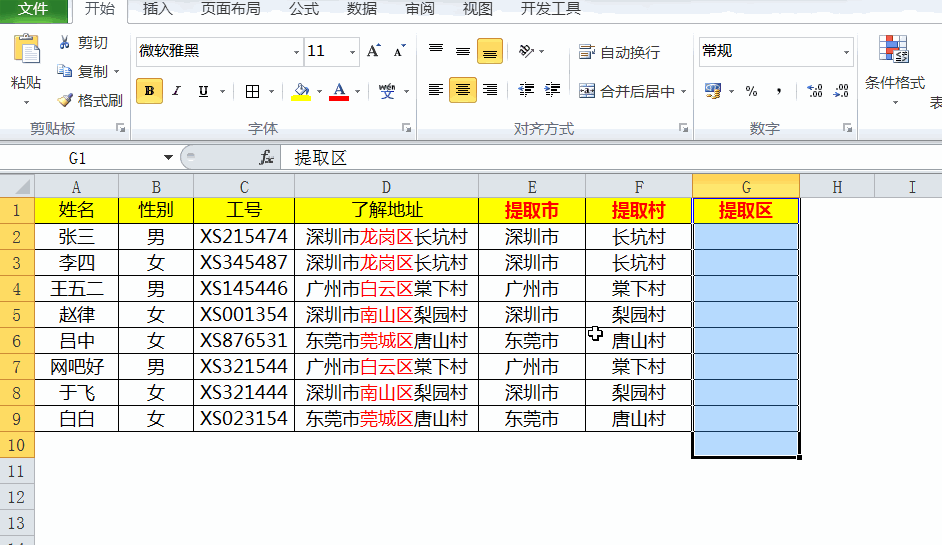Expand the fill color dropdown arrow
Viewport: 942px width, 545px height.
coord(319,91)
